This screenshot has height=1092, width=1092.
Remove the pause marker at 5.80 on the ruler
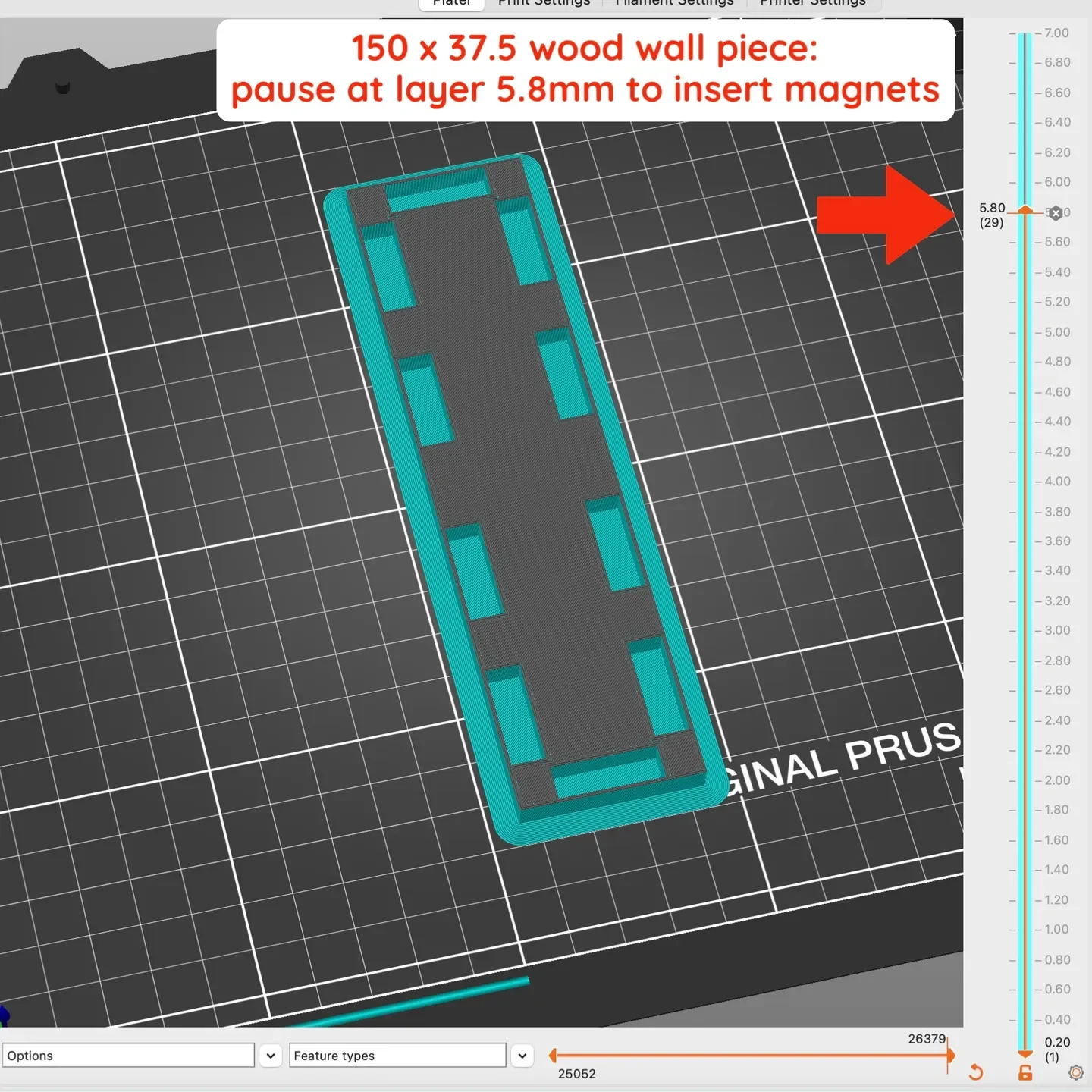tap(1056, 213)
